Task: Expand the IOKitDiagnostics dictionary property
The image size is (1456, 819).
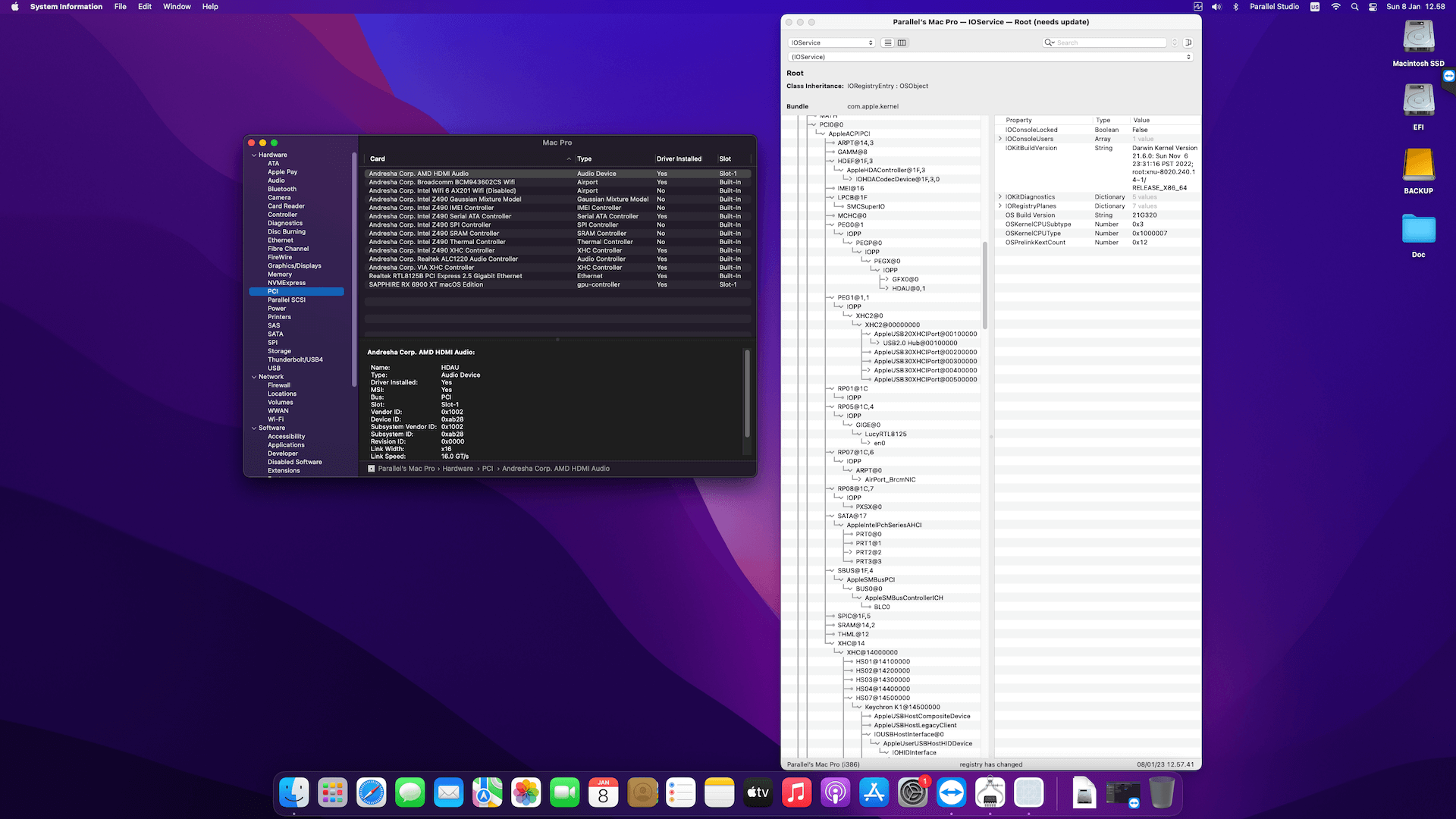Action: pos(1000,197)
